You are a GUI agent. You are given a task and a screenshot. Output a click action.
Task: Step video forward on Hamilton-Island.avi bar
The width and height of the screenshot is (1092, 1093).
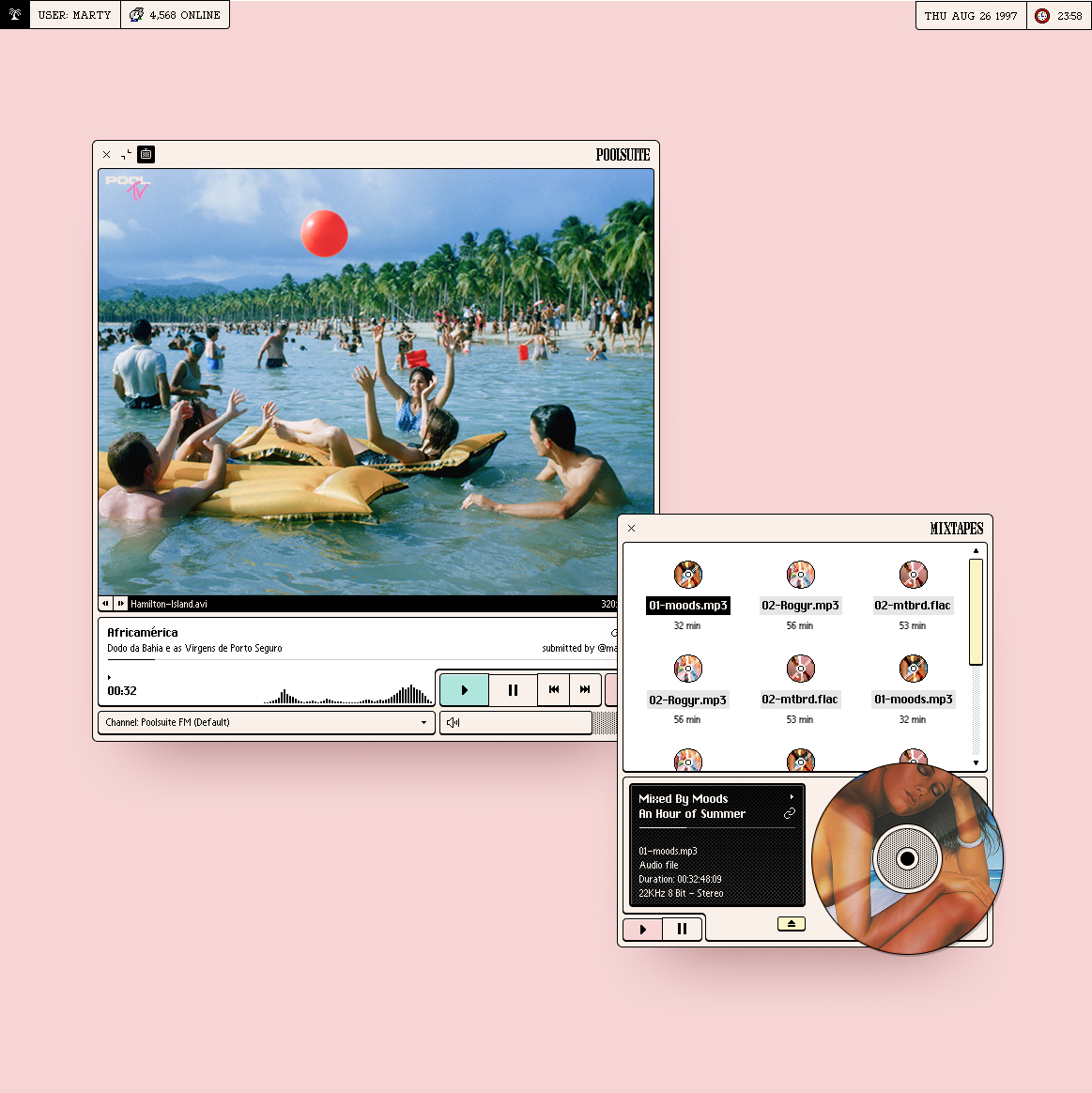click(121, 604)
